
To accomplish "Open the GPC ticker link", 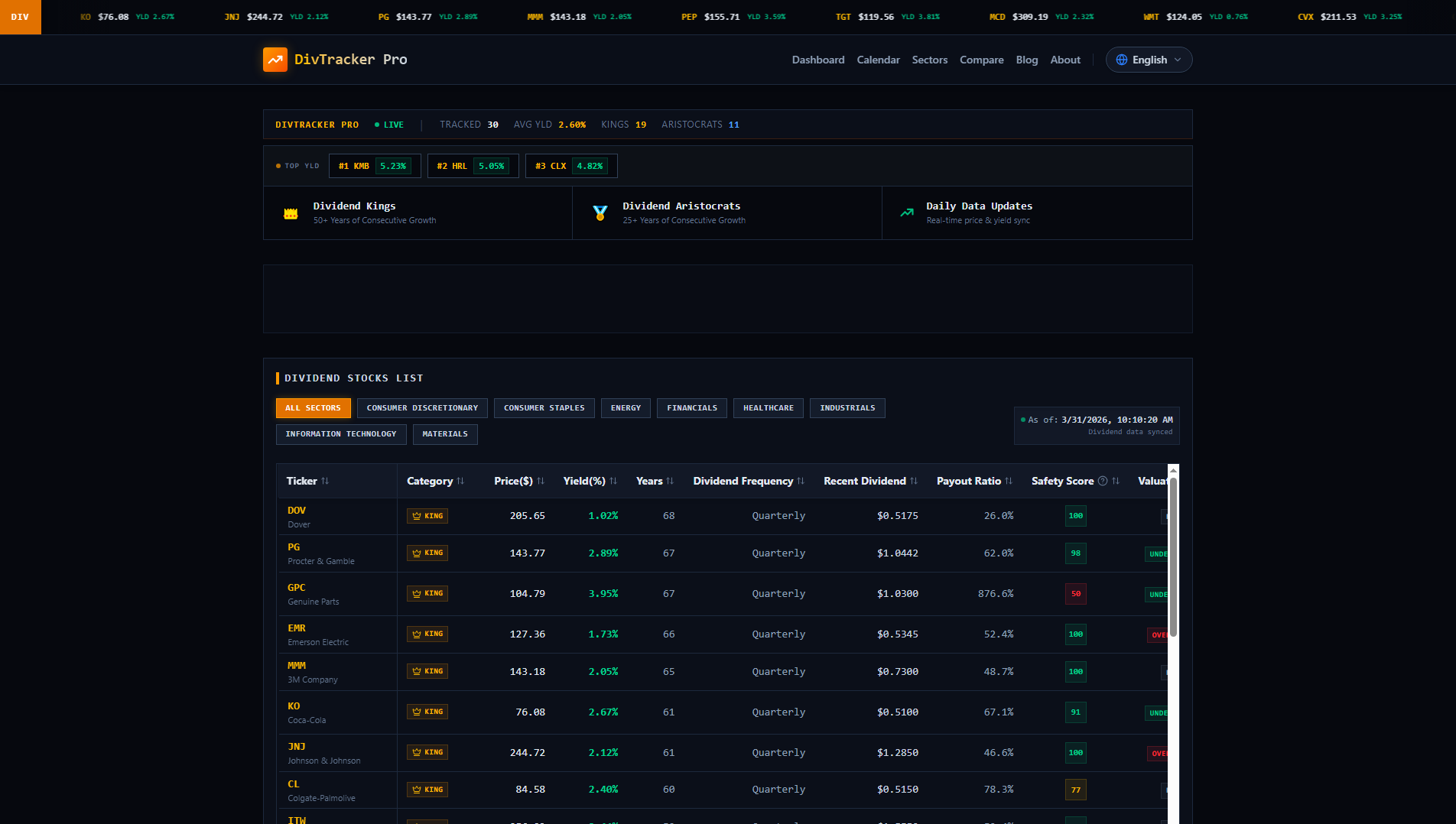I will 297,588.
